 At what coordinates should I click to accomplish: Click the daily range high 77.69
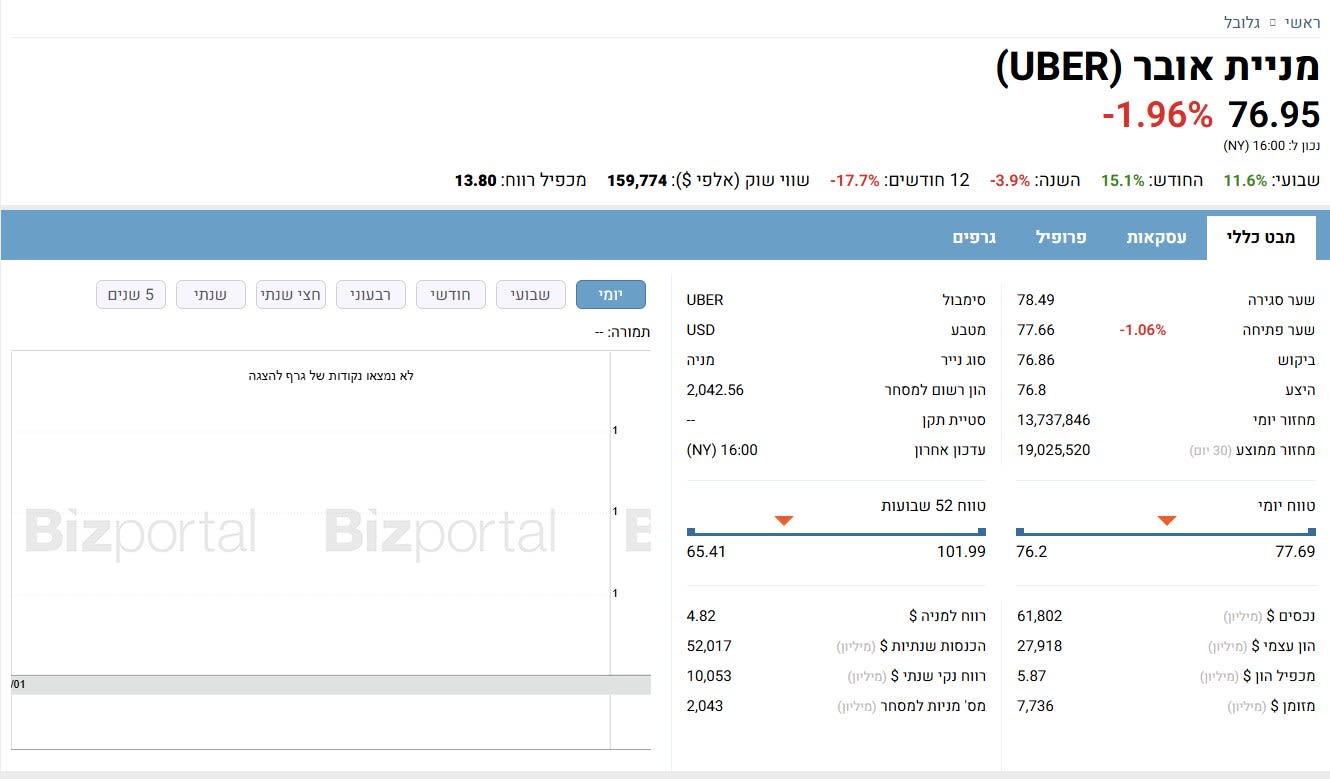(1296, 552)
